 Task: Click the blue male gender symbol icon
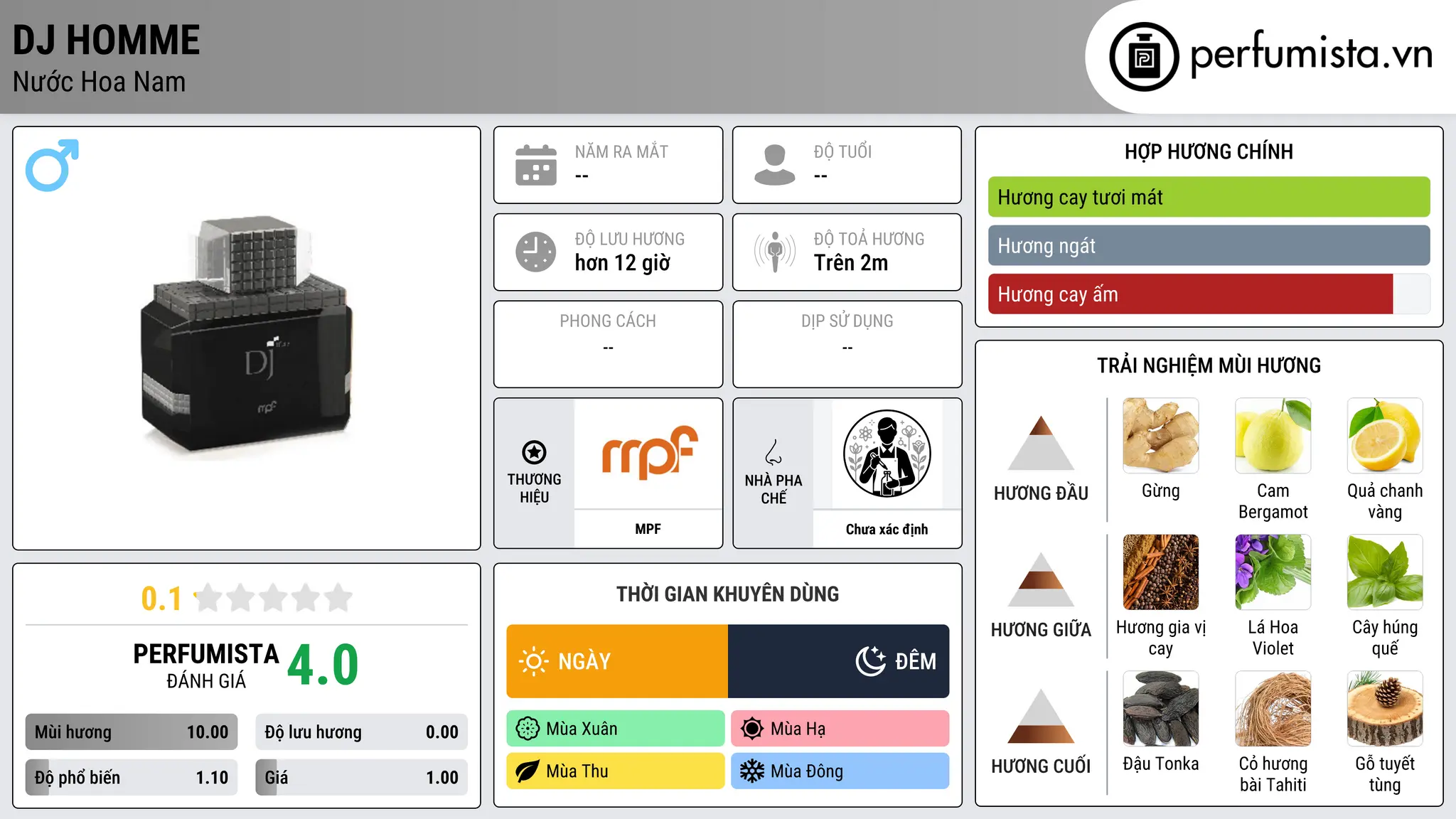click(52, 165)
